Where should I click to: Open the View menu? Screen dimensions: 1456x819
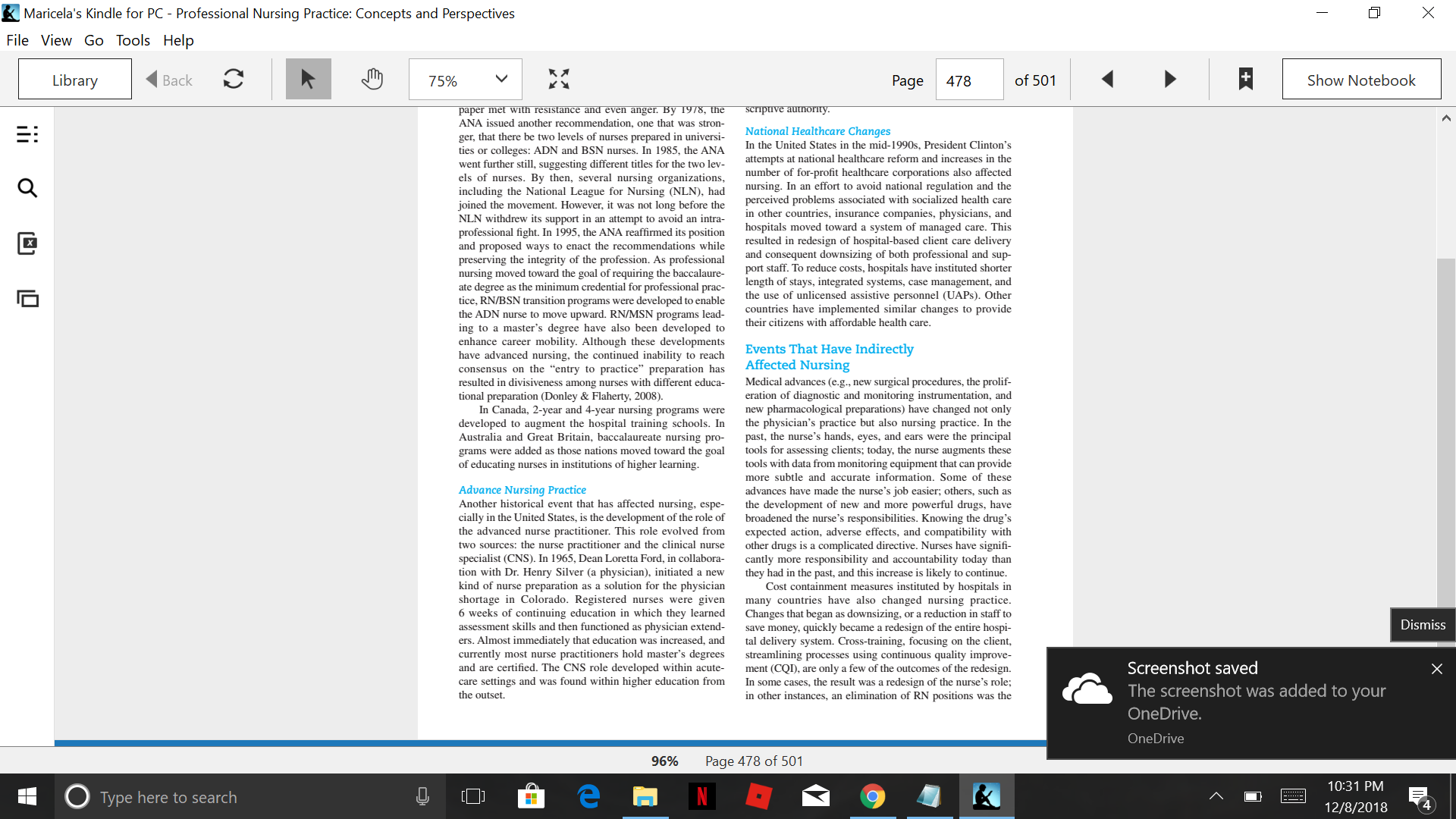click(56, 40)
